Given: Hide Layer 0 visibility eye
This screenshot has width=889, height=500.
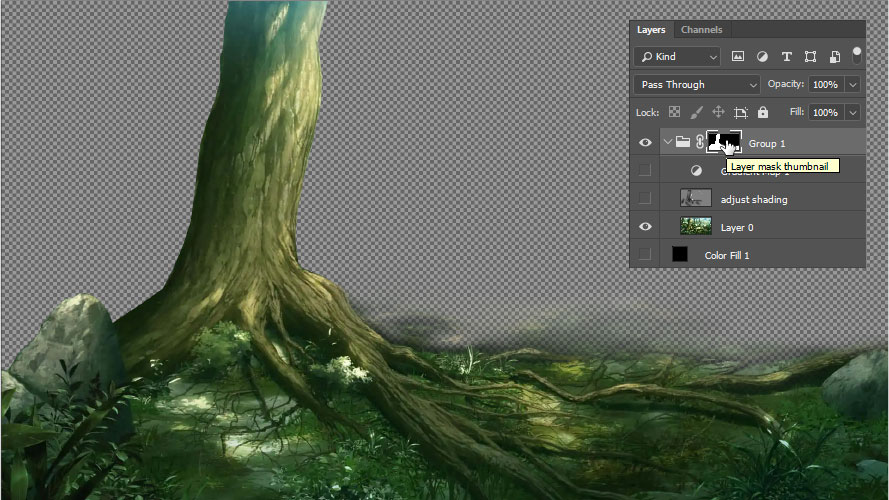Looking at the screenshot, I should point(645,227).
